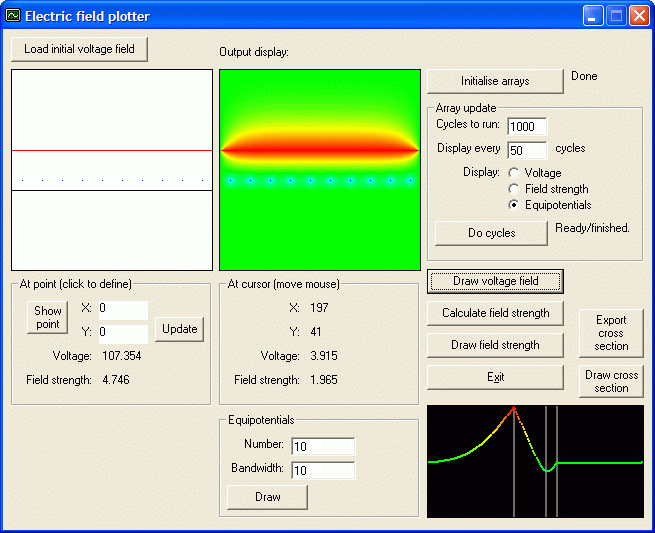Choose the Equipotentials display radio button
Screen dimensions: 655x533
(x=514, y=205)
